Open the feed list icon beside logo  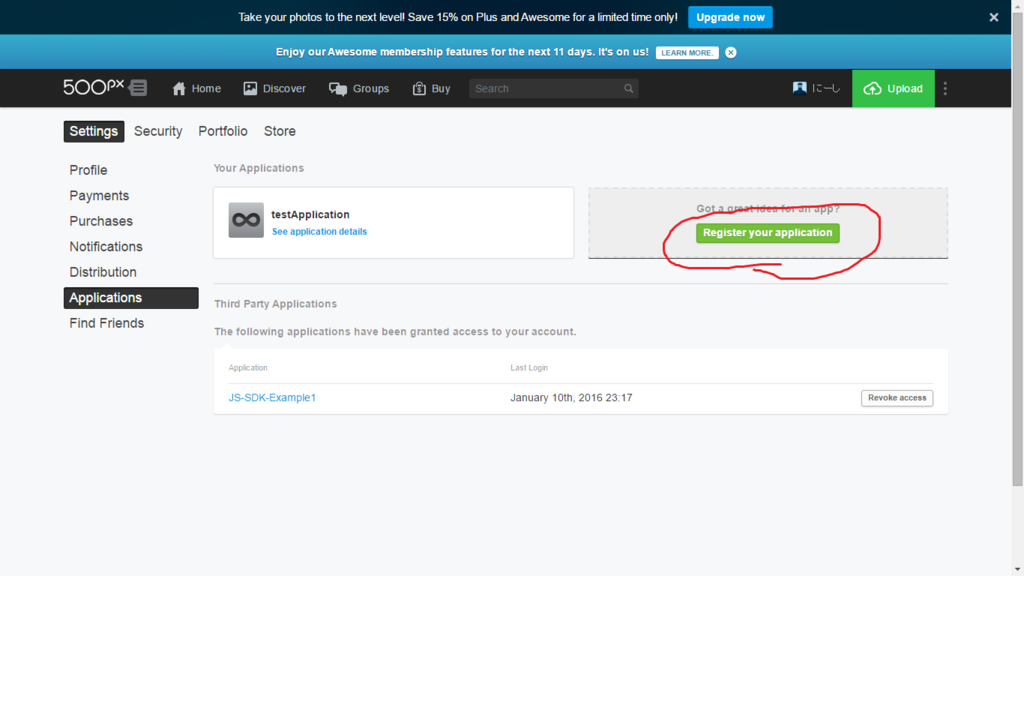pos(138,87)
